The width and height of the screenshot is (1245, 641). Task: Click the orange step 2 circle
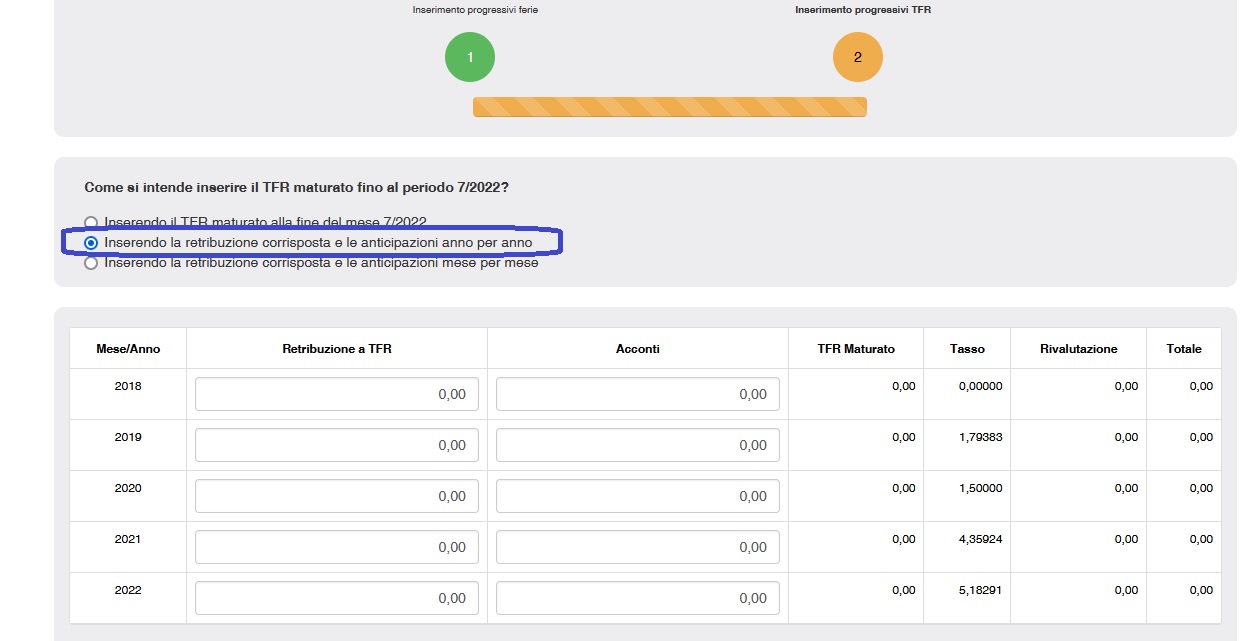pyautogui.click(x=857, y=58)
